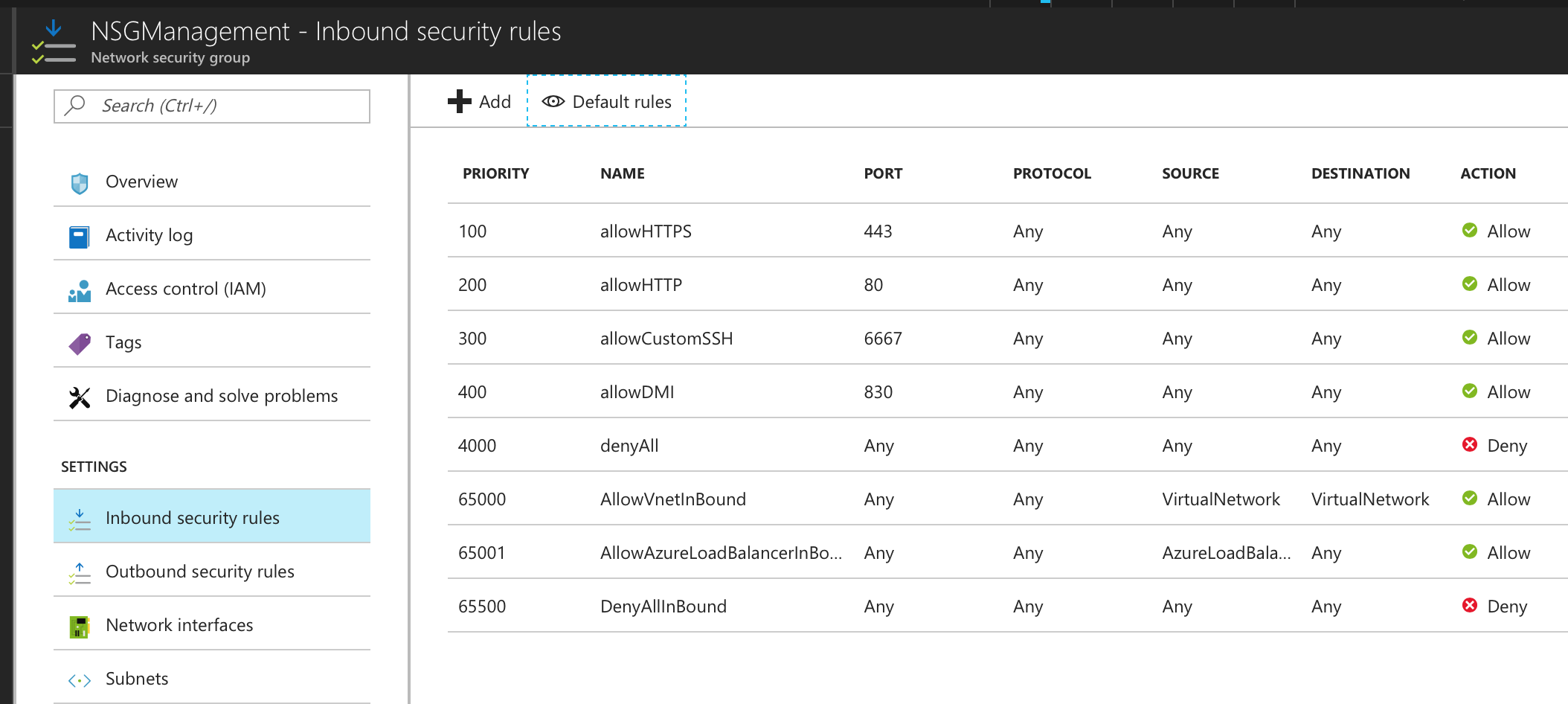Open the allowCustomSSH rule
1568x704 pixels.
[x=666, y=338]
